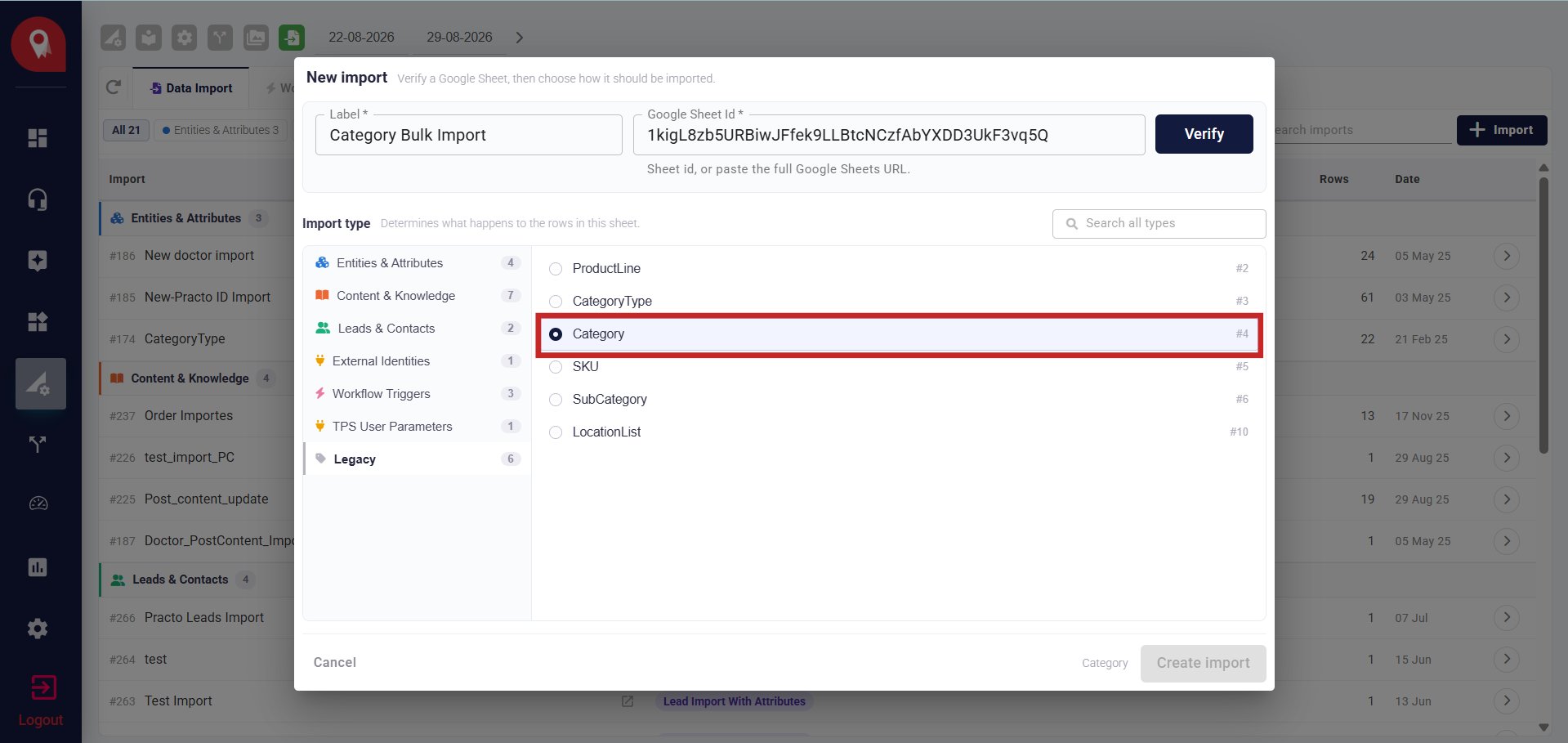Image resolution: width=1568 pixels, height=743 pixels.
Task: Expand row arrow for Order Importes
Action: 1507,416
